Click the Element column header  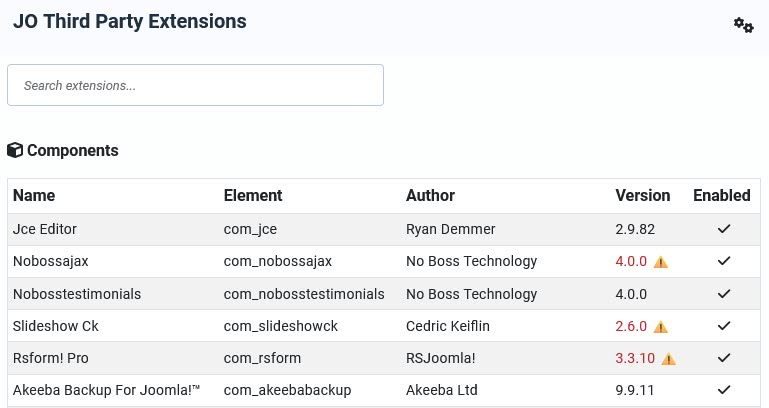click(253, 196)
